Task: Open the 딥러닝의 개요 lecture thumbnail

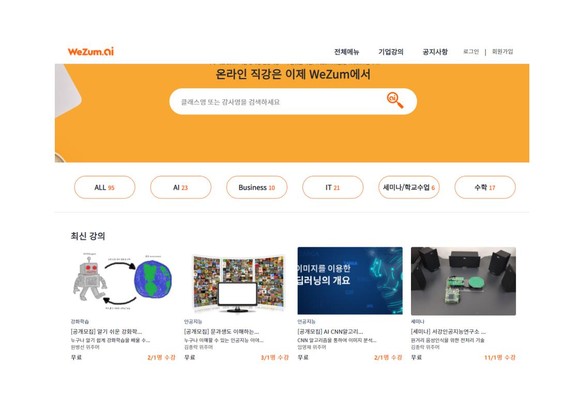Action: pos(350,281)
